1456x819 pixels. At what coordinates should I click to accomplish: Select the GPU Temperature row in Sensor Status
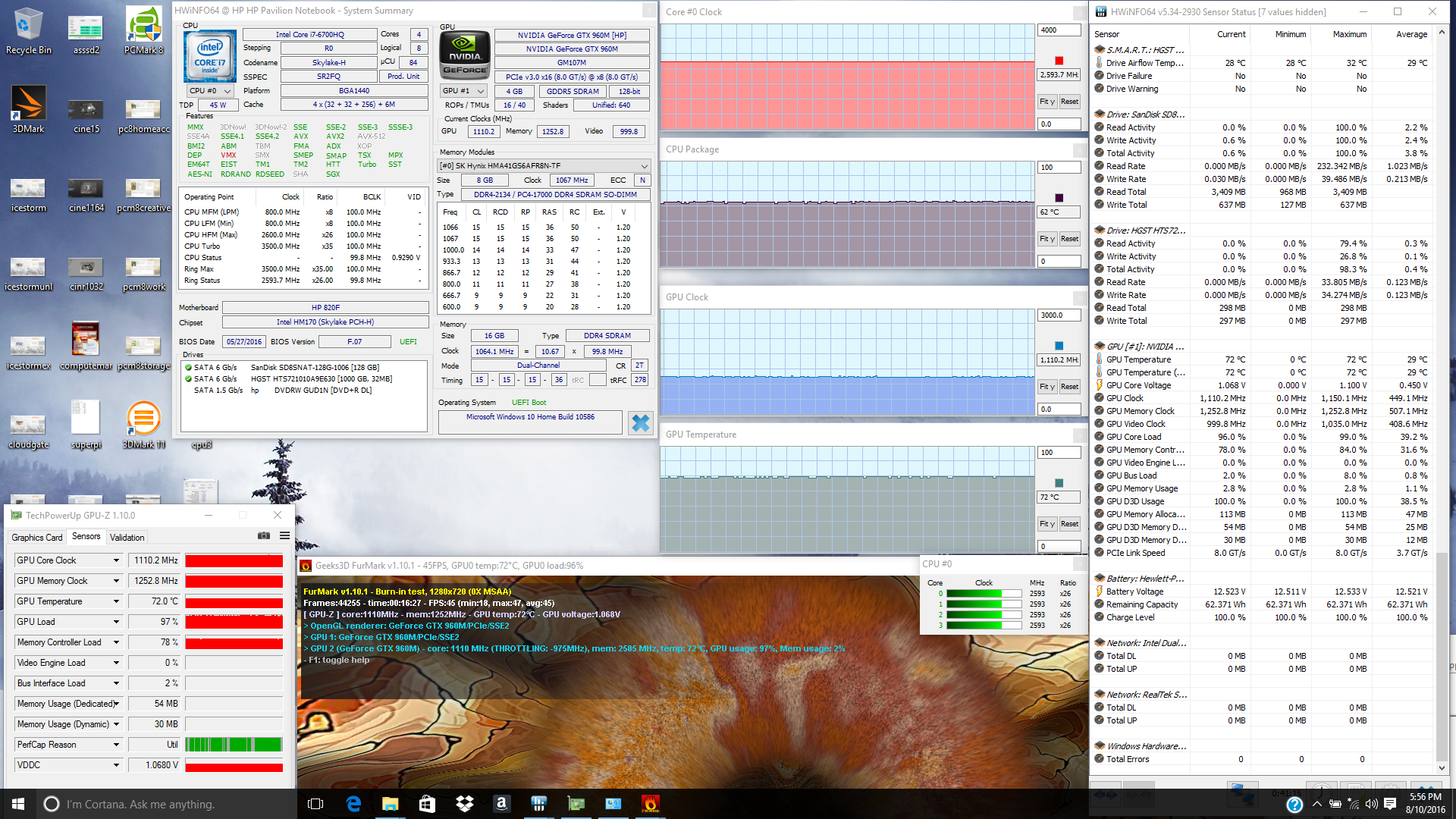coord(1261,359)
